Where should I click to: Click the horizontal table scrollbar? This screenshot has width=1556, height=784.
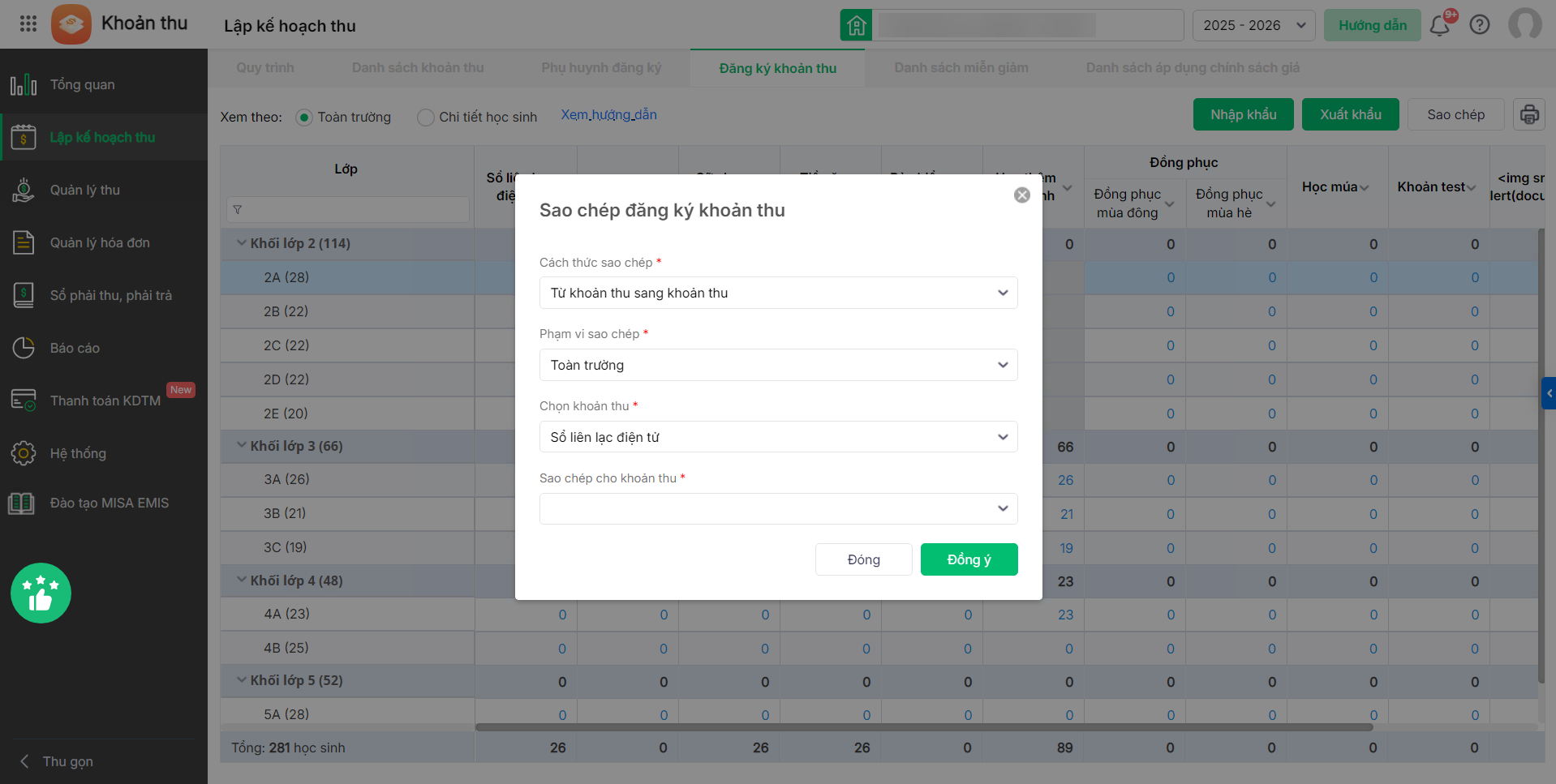point(923,727)
